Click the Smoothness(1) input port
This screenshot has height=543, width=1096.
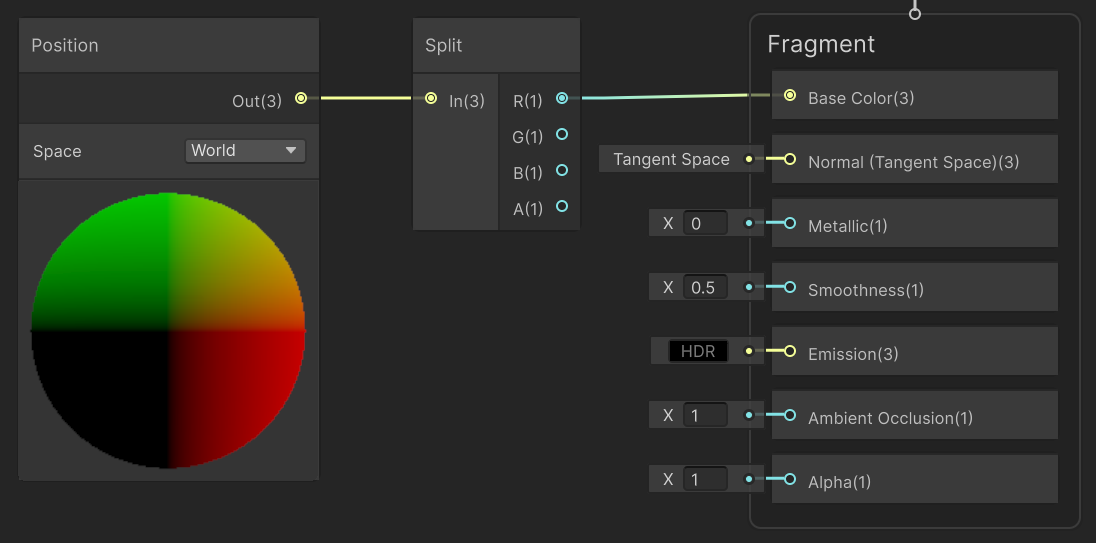790,287
